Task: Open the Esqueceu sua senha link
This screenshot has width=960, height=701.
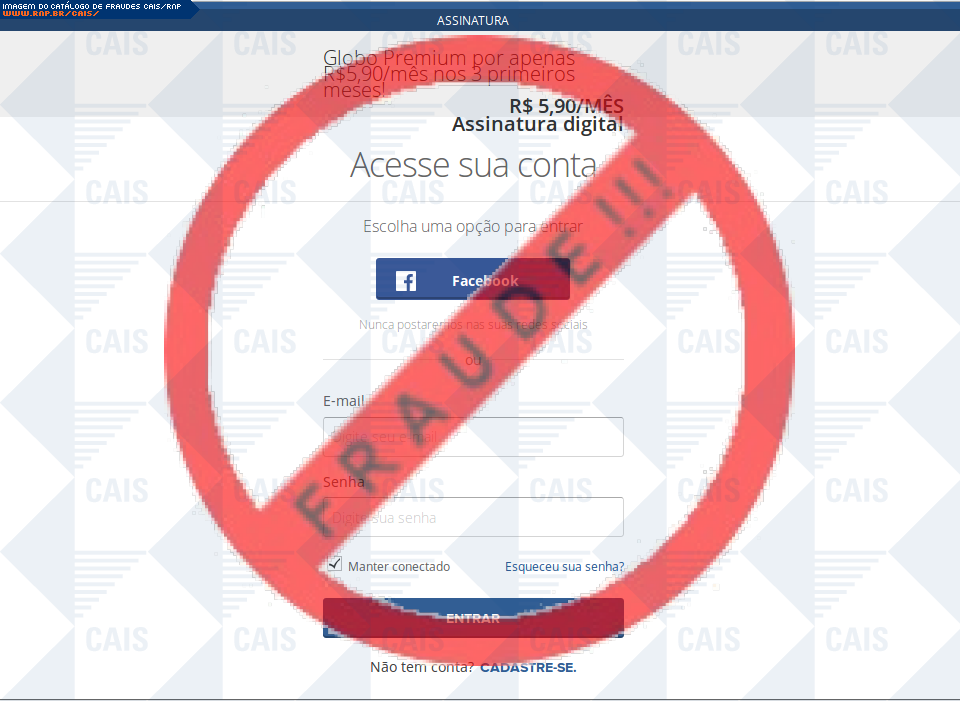Action: point(564,567)
